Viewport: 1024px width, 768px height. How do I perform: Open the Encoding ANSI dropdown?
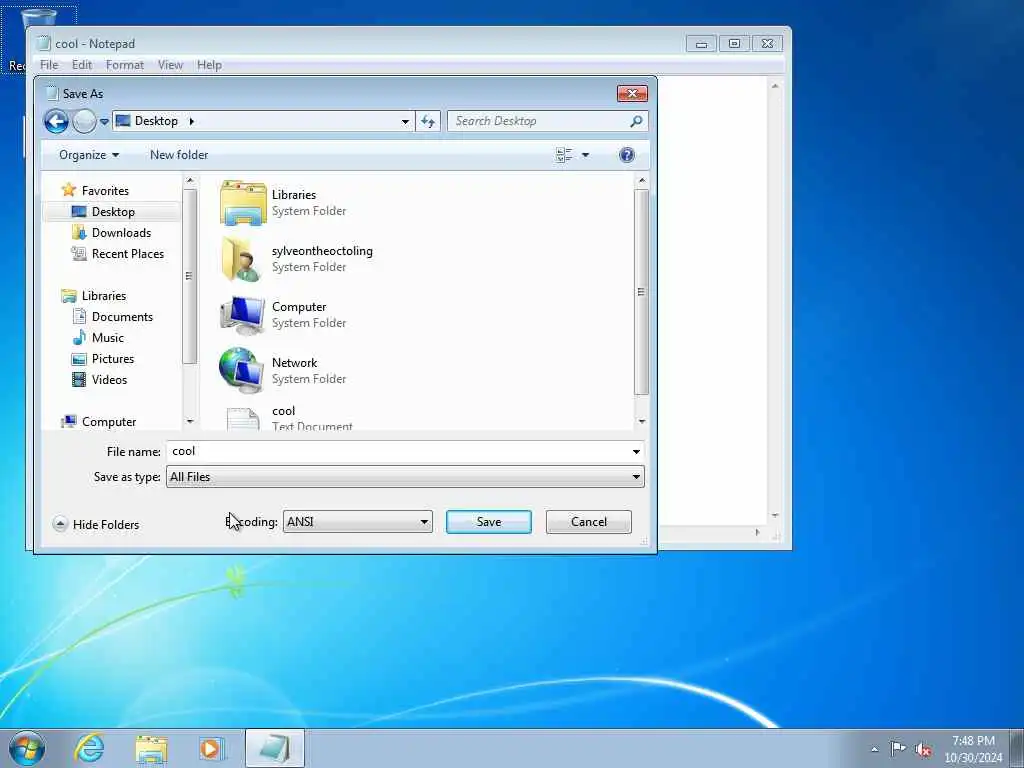pyautogui.click(x=357, y=522)
